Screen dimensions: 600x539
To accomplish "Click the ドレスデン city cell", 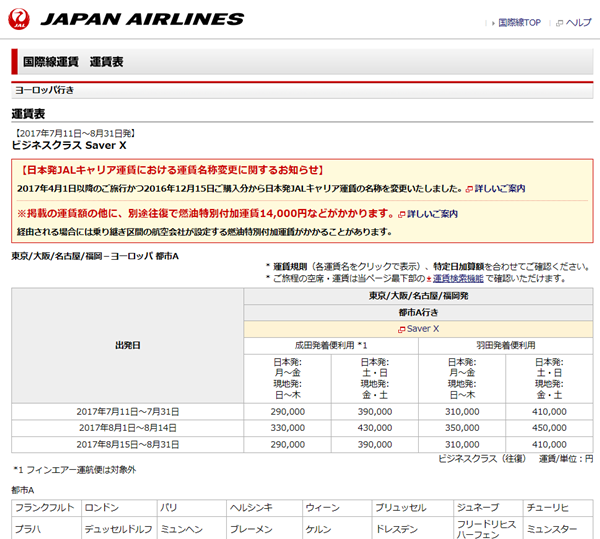I will point(412,529).
